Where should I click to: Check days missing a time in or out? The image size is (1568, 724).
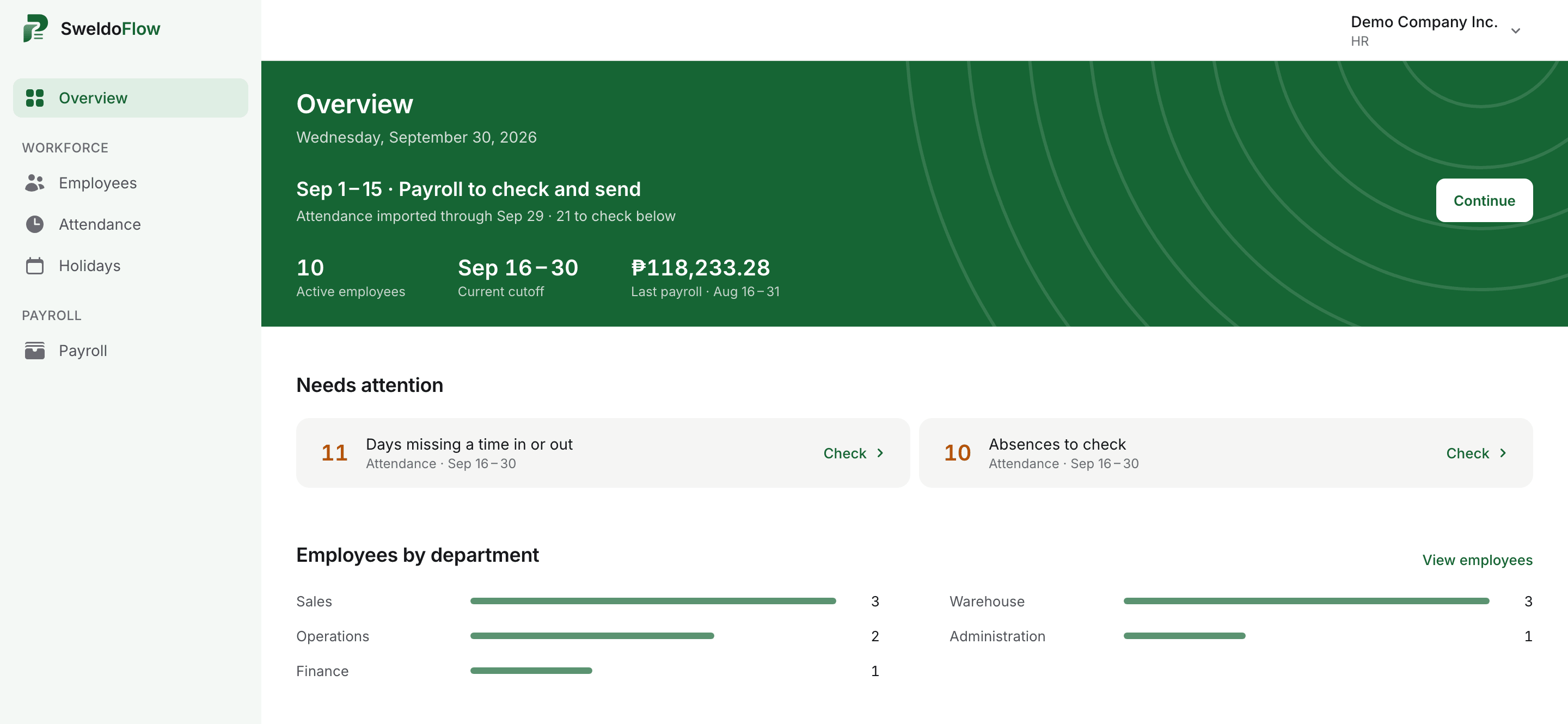tap(853, 453)
